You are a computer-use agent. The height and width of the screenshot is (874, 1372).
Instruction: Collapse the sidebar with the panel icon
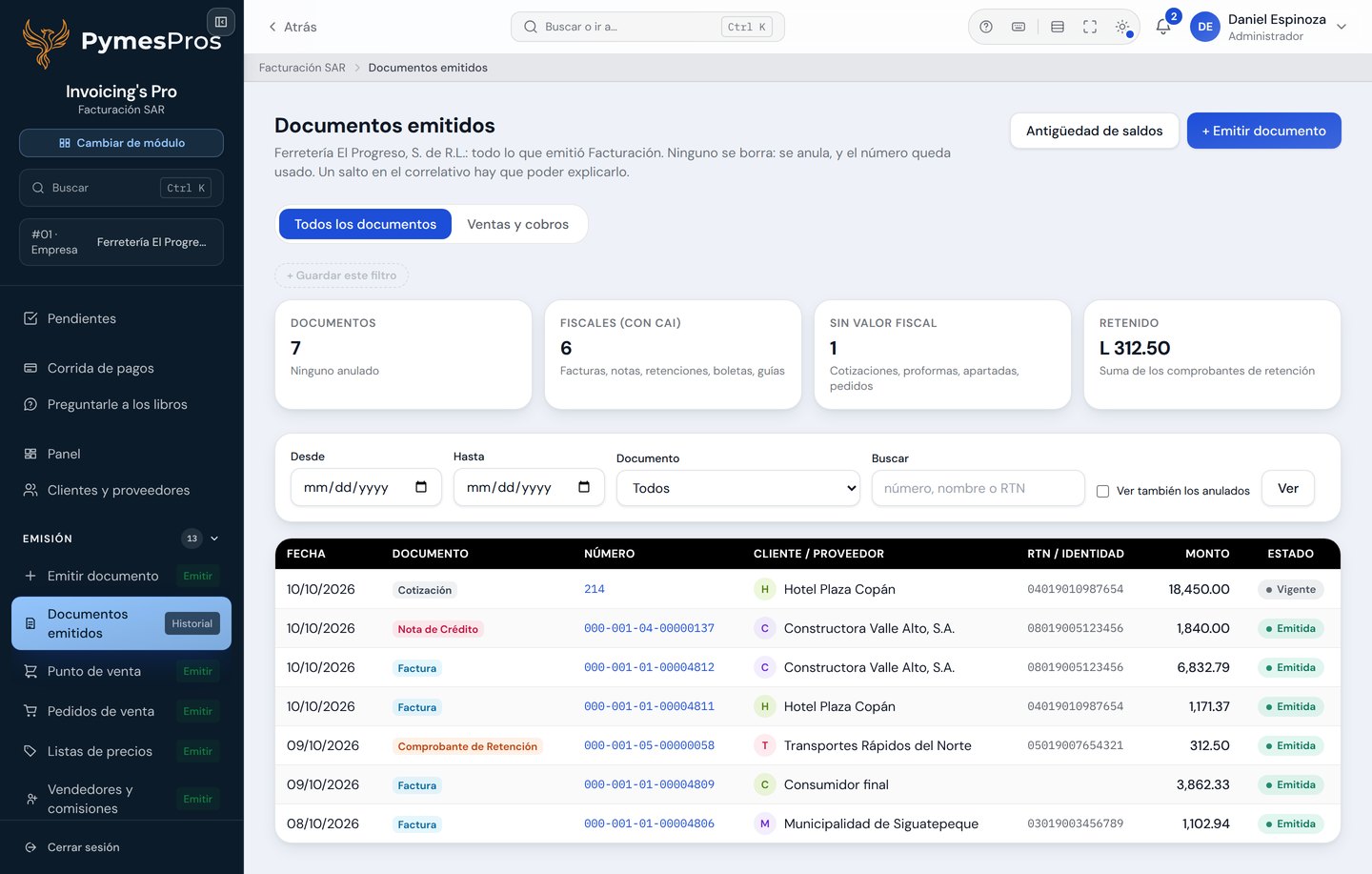pyautogui.click(x=221, y=21)
